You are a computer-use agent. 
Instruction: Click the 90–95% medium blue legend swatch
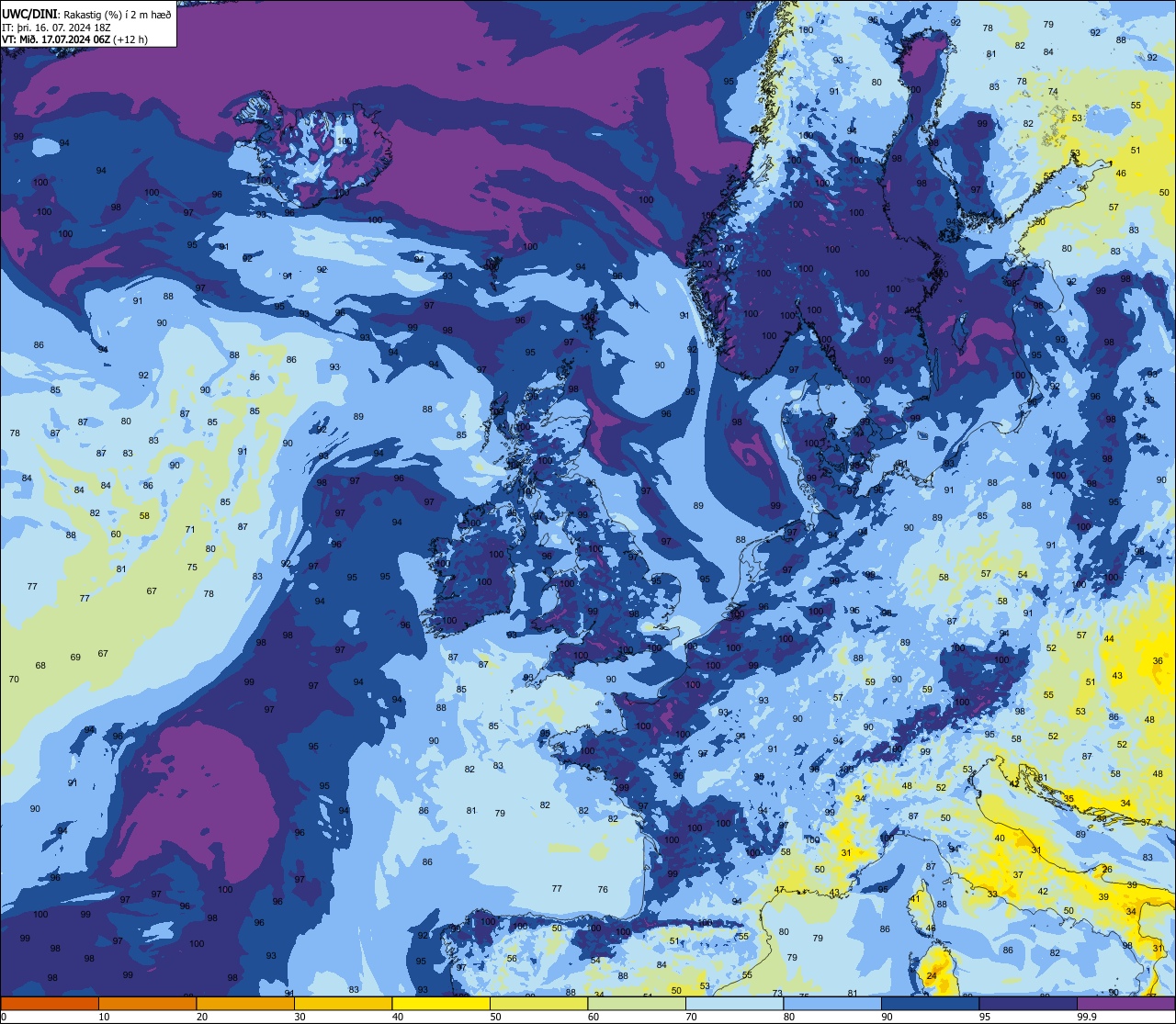[930, 1004]
